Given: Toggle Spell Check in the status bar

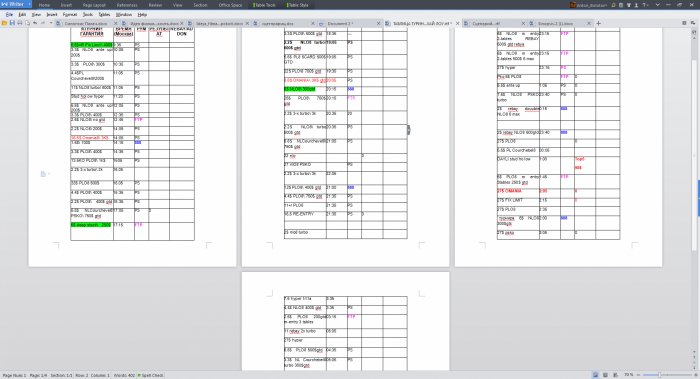Looking at the screenshot, I should (x=150, y=375).
